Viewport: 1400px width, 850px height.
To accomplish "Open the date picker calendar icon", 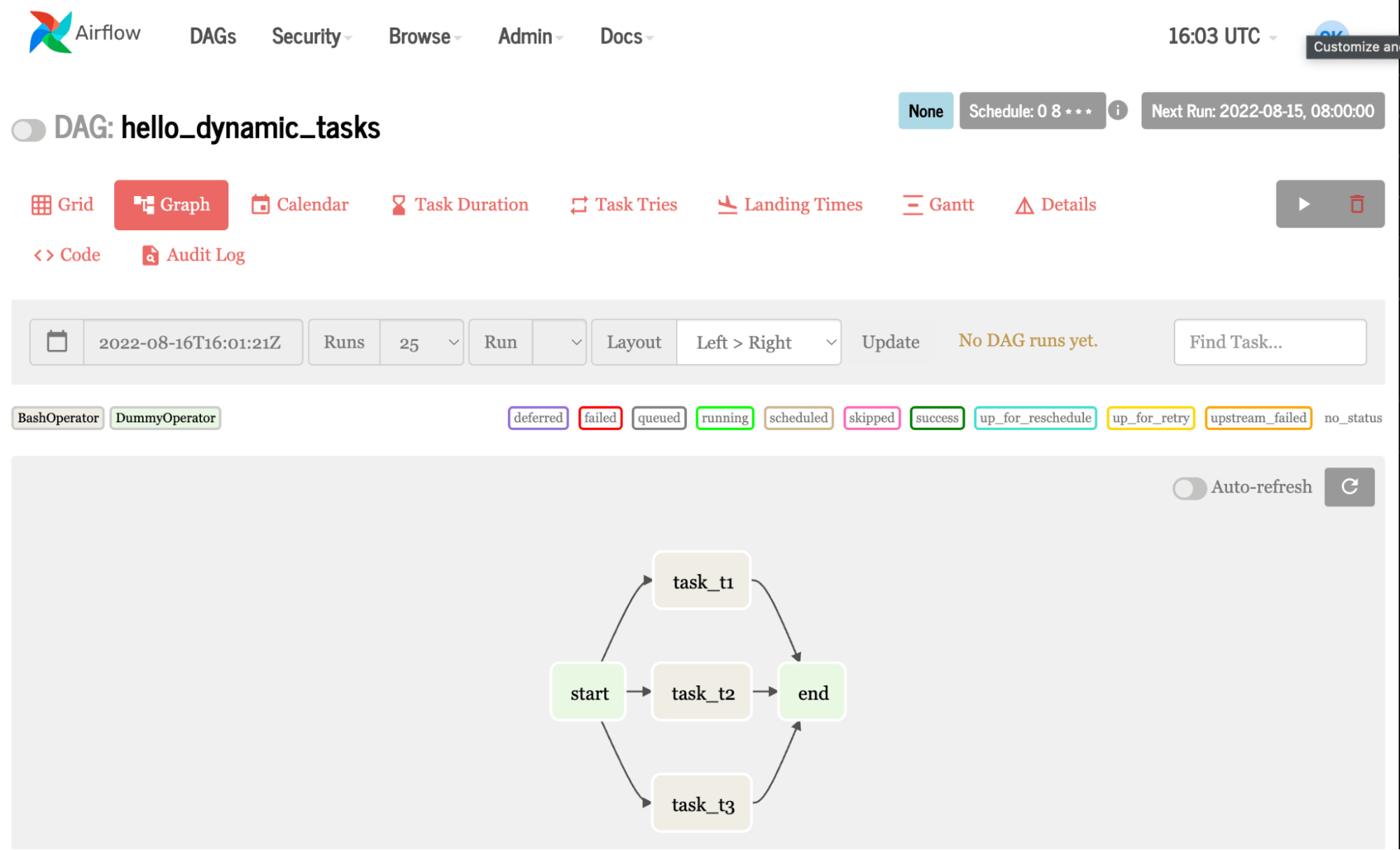I will coord(56,342).
